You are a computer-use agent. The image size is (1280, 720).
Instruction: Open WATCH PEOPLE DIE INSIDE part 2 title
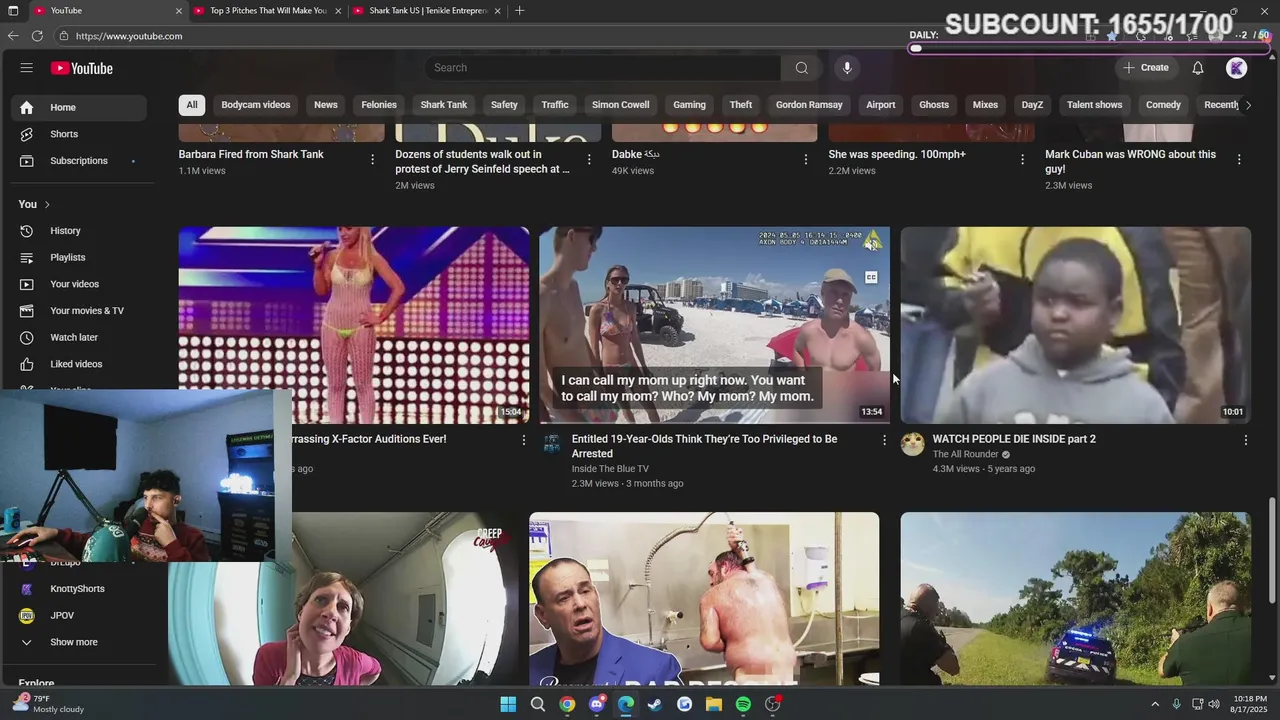(x=1014, y=439)
